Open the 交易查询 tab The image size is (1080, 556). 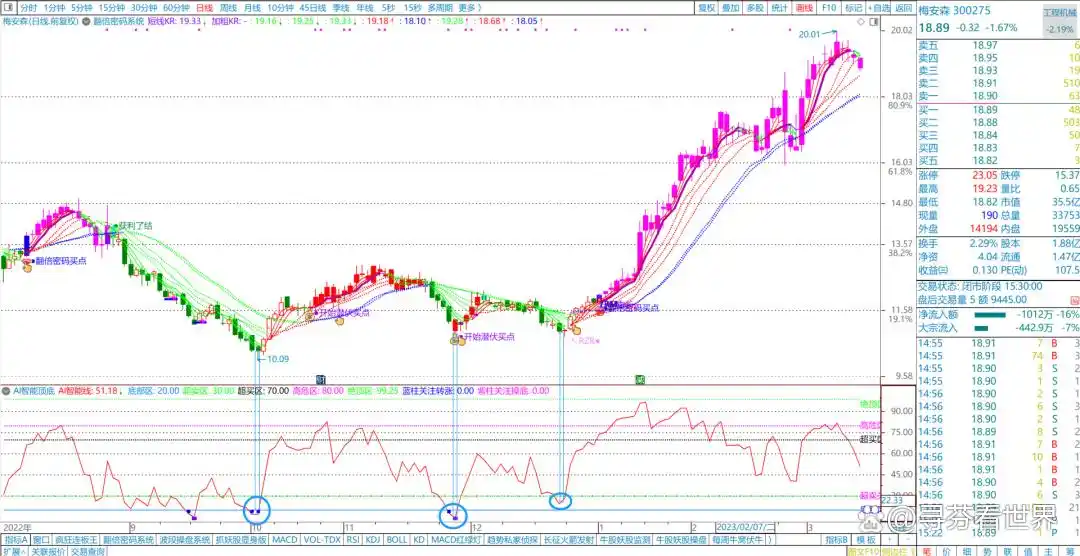pyautogui.click(x=87, y=550)
